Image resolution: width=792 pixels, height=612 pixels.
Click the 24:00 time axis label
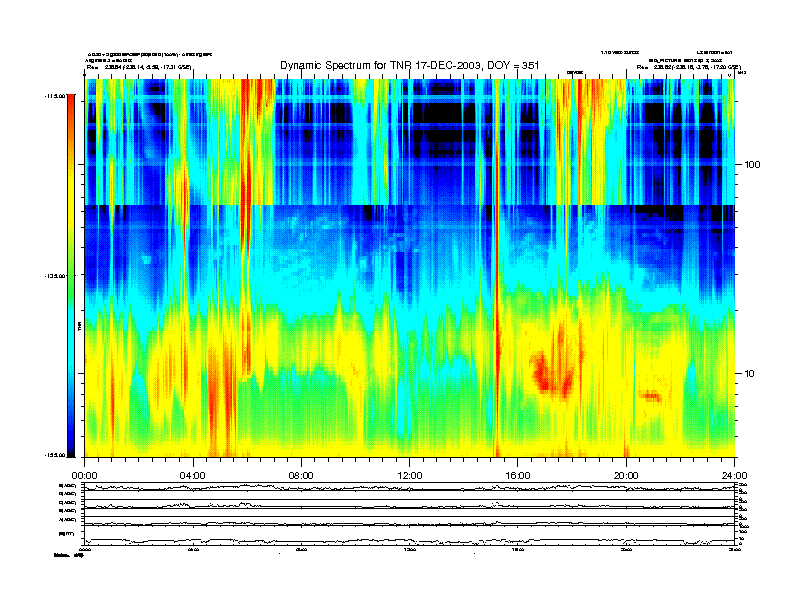coord(734,476)
